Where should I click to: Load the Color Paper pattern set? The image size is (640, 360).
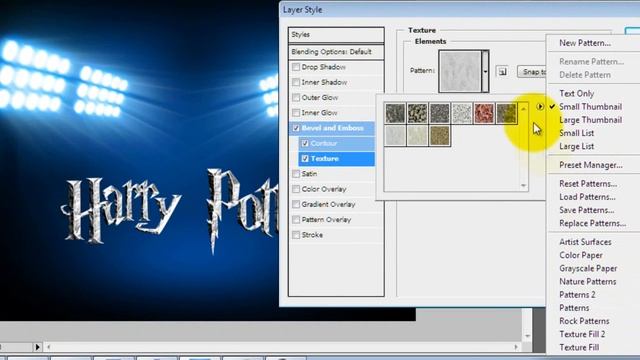click(580, 255)
